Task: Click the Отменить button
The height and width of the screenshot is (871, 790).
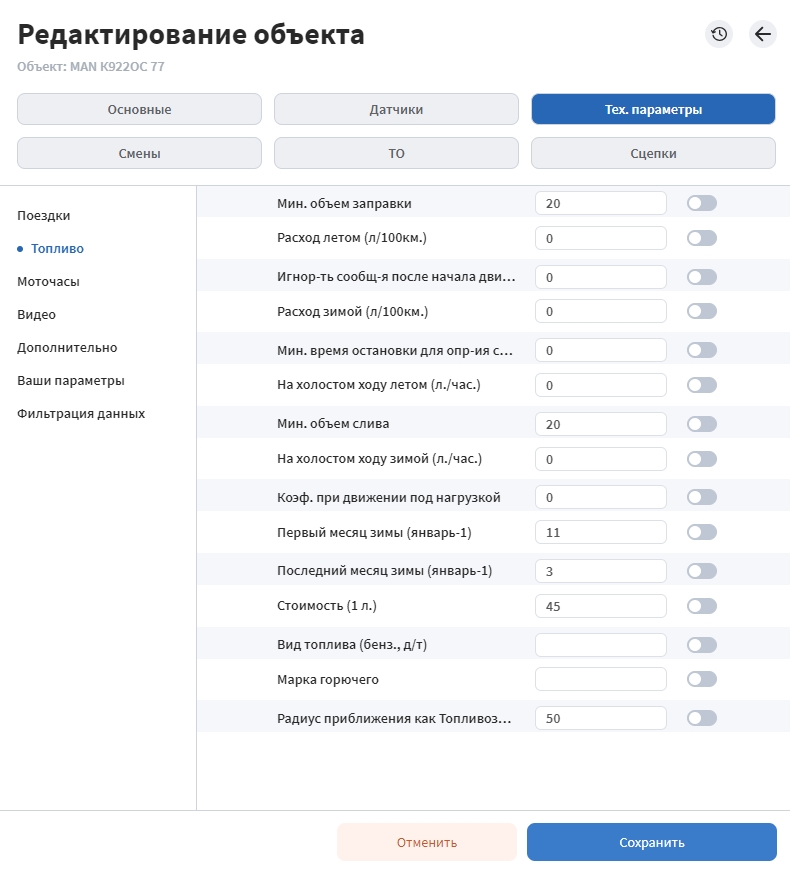Action: tap(427, 842)
